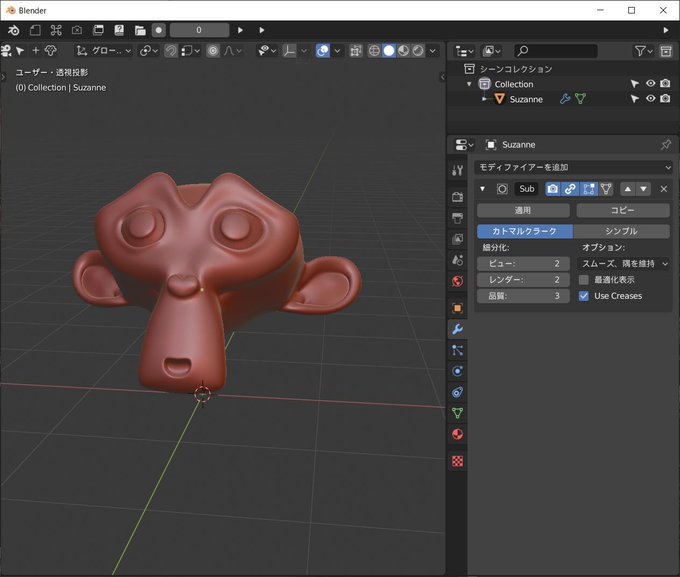Open the 3D viewport editor type selector

click(6, 51)
